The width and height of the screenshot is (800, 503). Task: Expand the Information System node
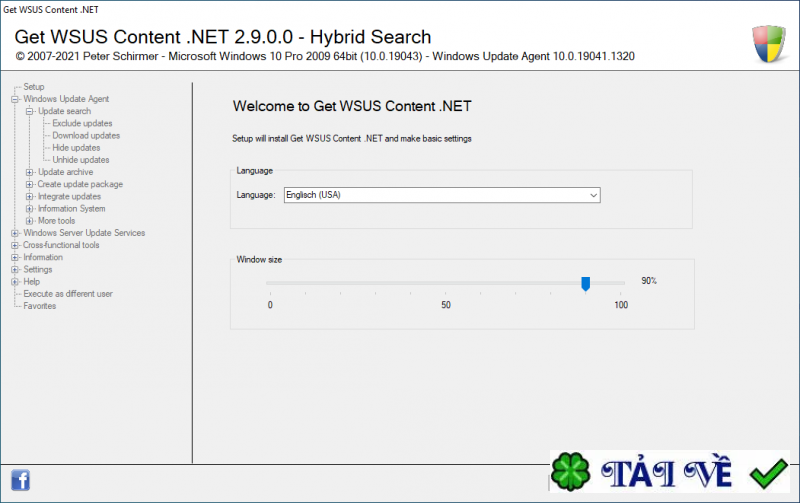pyautogui.click(x=30, y=209)
